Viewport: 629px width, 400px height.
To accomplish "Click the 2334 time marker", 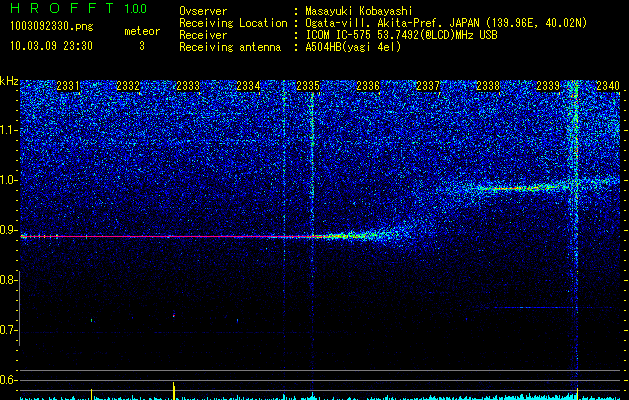I will [x=248, y=86].
